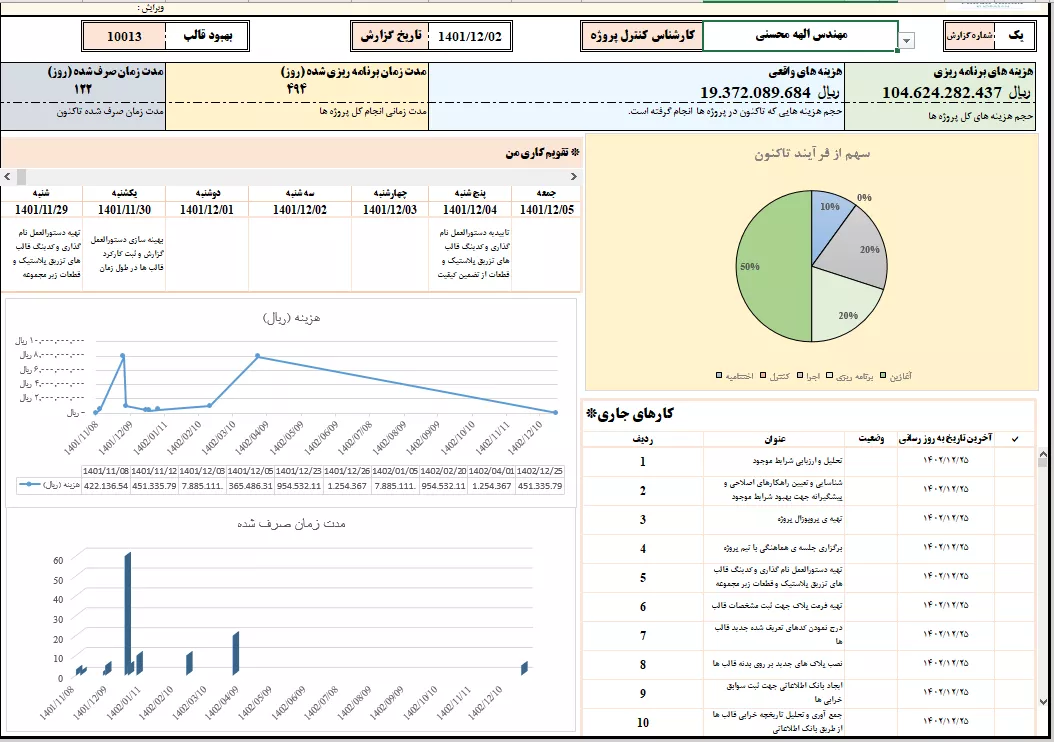Click the عنوان column header in tasks table
Image resolution: width=1054 pixels, height=742 pixels.
click(x=776, y=438)
